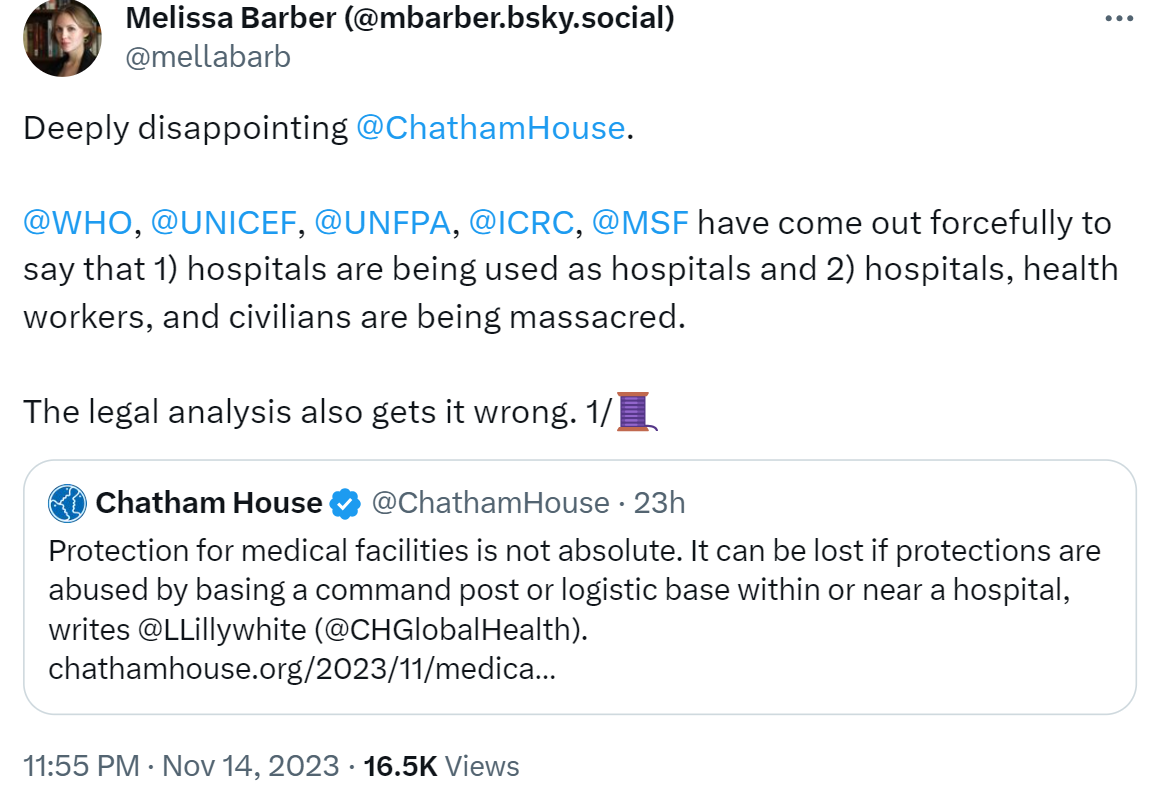Click the blue verified badge icon
The height and width of the screenshot is (801, 1168).
(x=345, y=504)
